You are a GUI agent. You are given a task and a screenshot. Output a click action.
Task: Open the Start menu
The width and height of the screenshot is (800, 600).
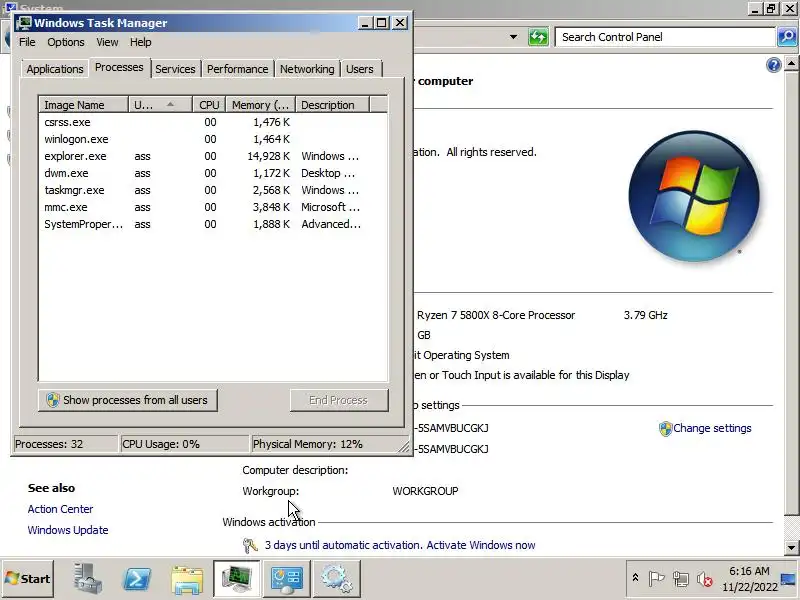28,579
